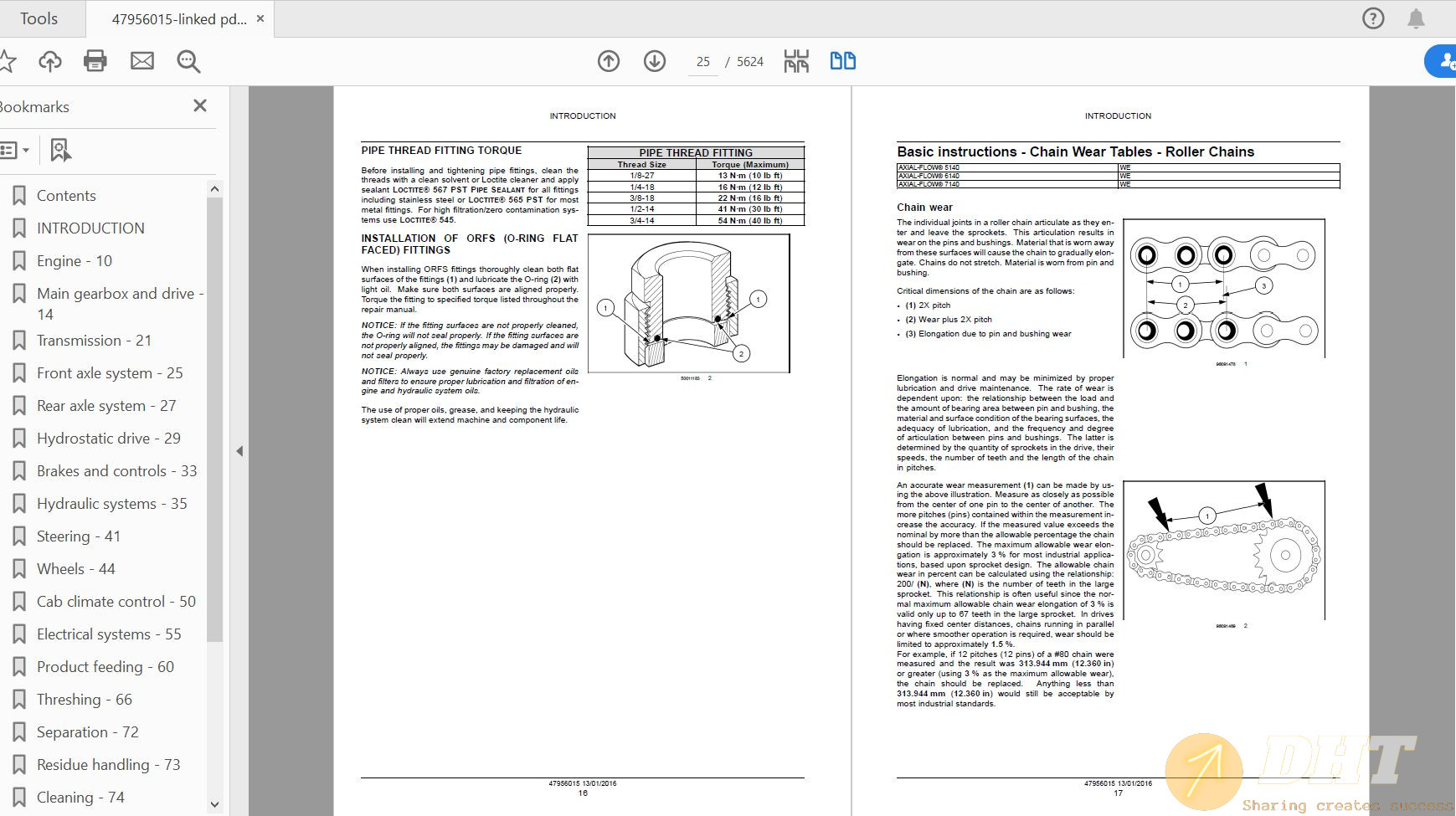Open the Residue handling - 73 bookmark
The width and height of the screenshot is (1456, 816).
tap(109, 765)
